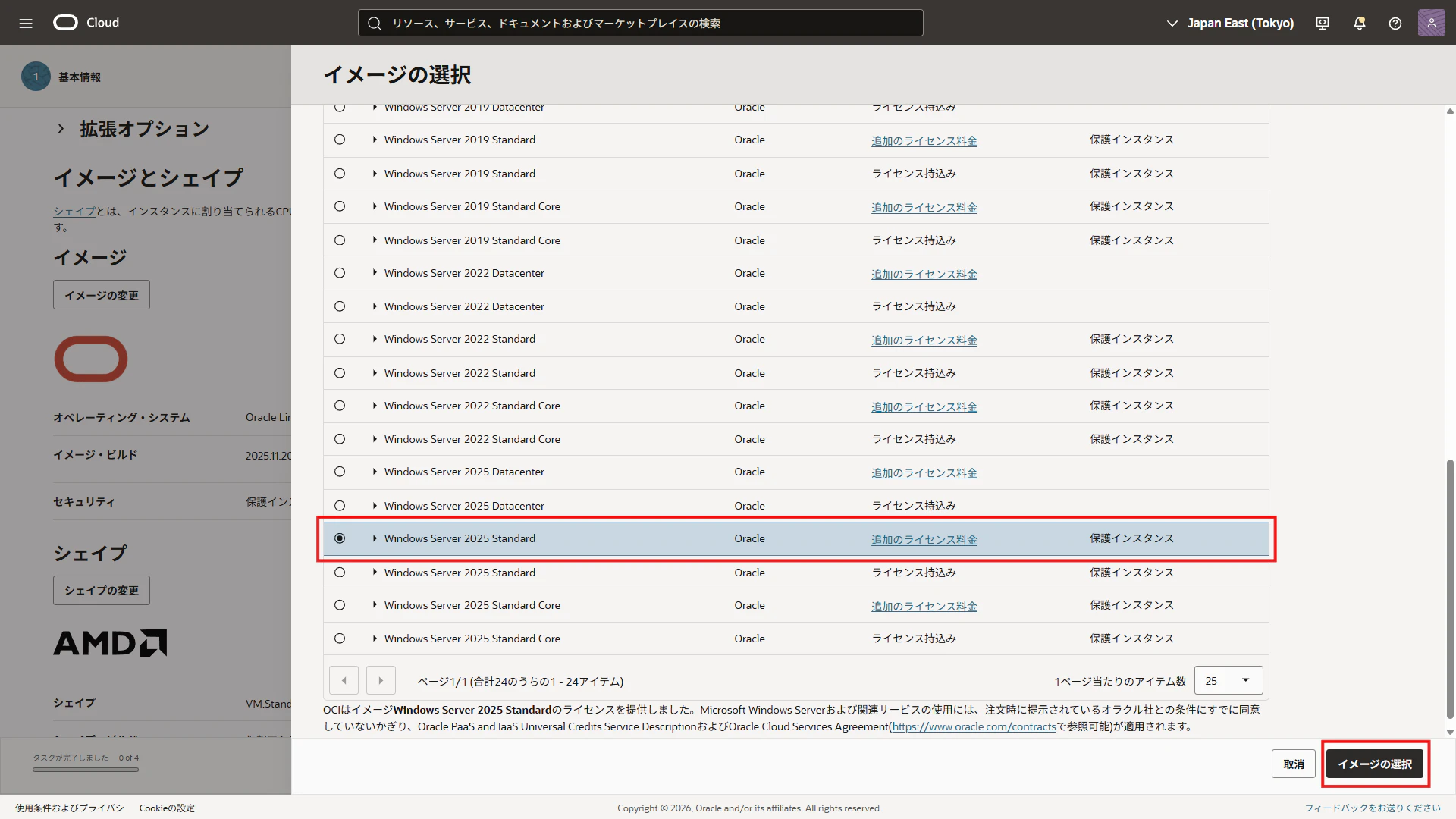This screenshot has width=1456, height=819.
Task: Select Windows Server 2025 Standard Core bring-your-own-license radio
Action: coord(340,639)
